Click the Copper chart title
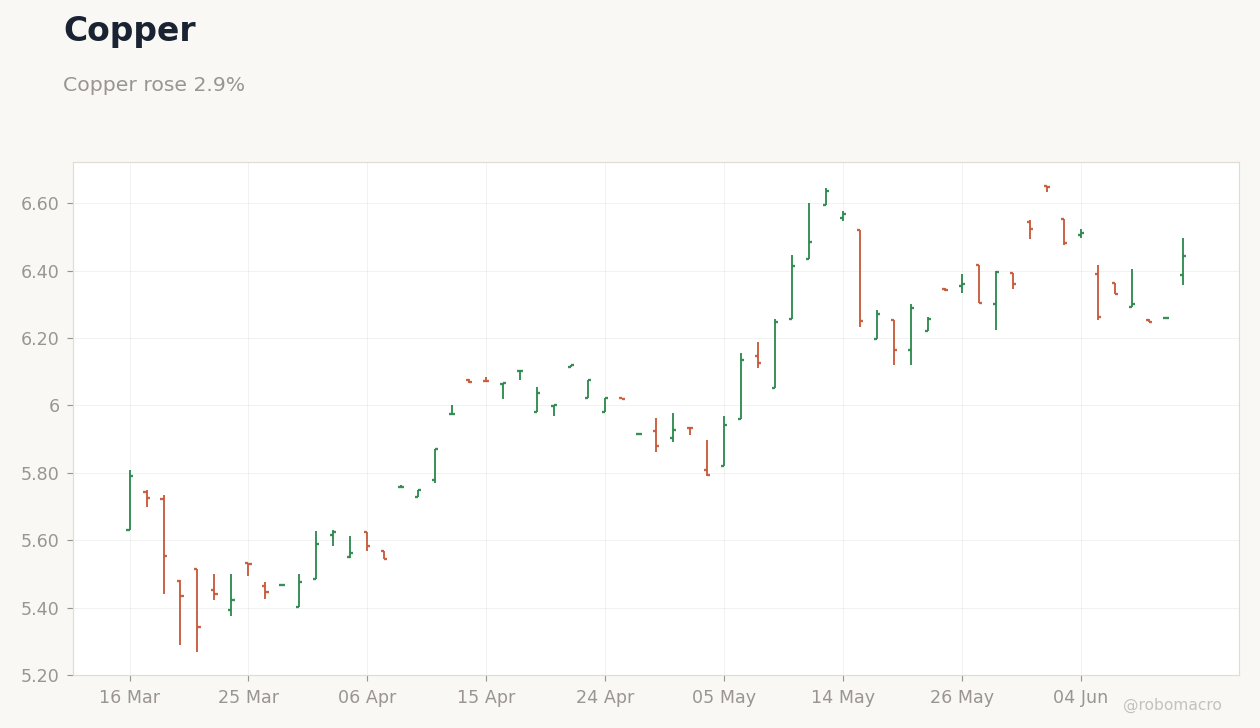This screenshot has width=1260, height=728. (x=129, y=31)
